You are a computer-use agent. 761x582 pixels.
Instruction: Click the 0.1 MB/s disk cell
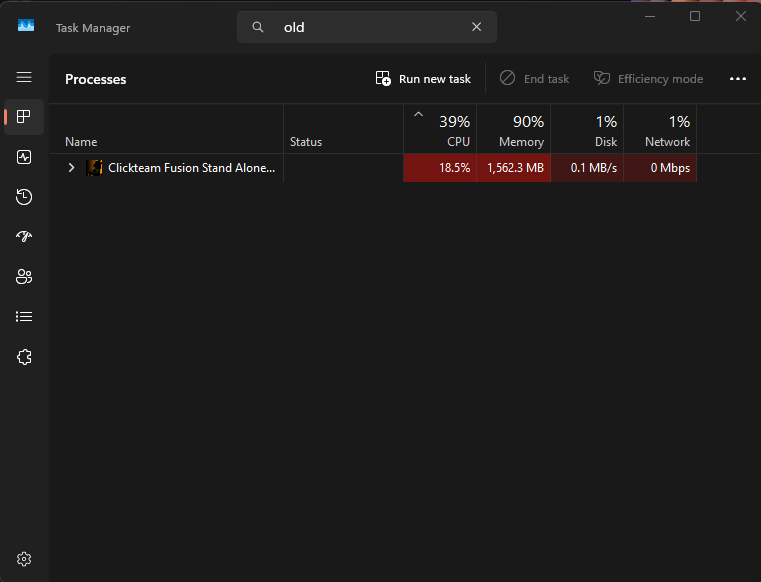[x=587, y=168]
